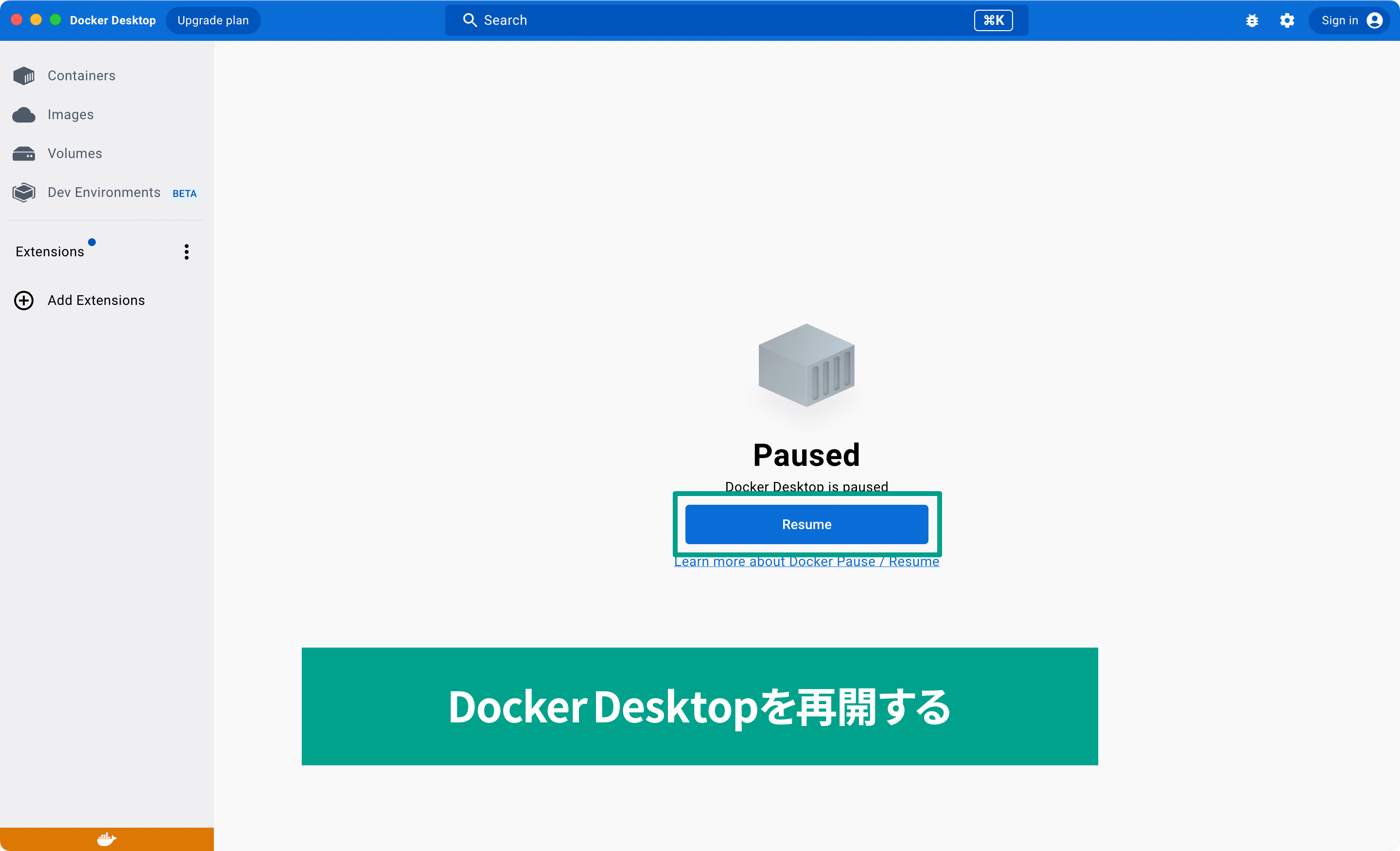Click the Docker Desktop is paused text
Viewport: 1400px width, 851px height.
click(807, 487)
